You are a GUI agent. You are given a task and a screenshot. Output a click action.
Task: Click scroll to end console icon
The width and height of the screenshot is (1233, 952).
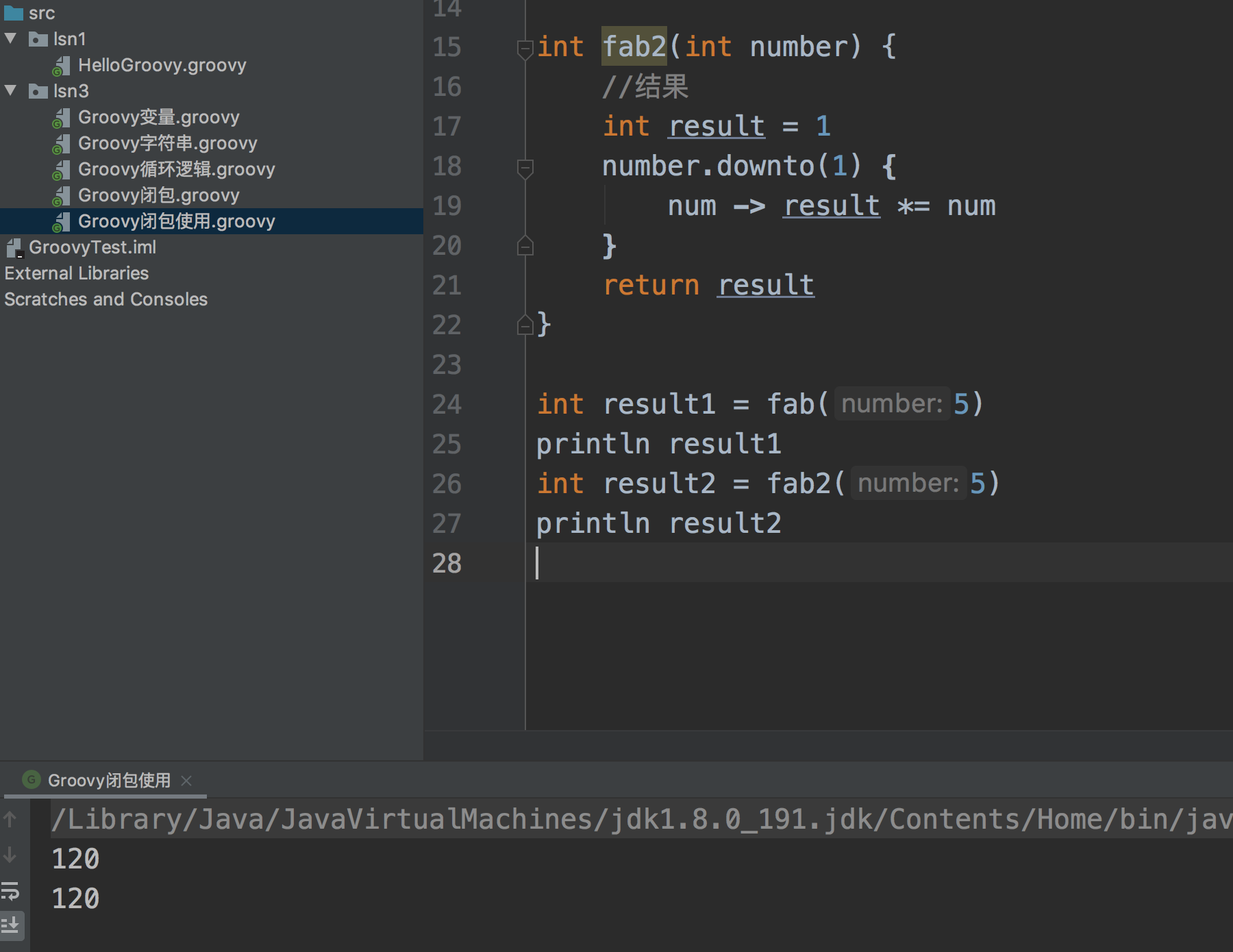10,925
